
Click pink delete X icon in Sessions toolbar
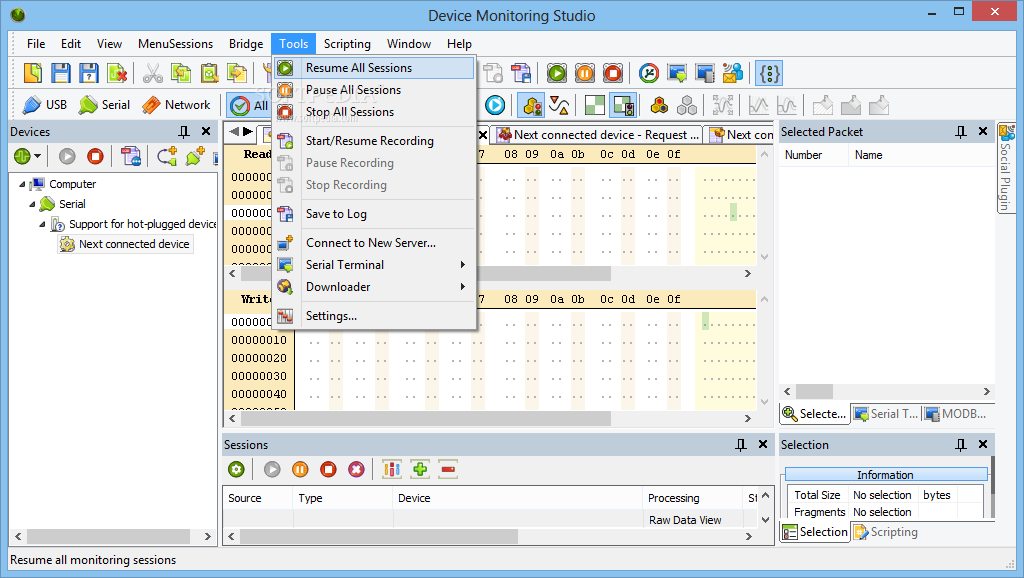(356, 470)
